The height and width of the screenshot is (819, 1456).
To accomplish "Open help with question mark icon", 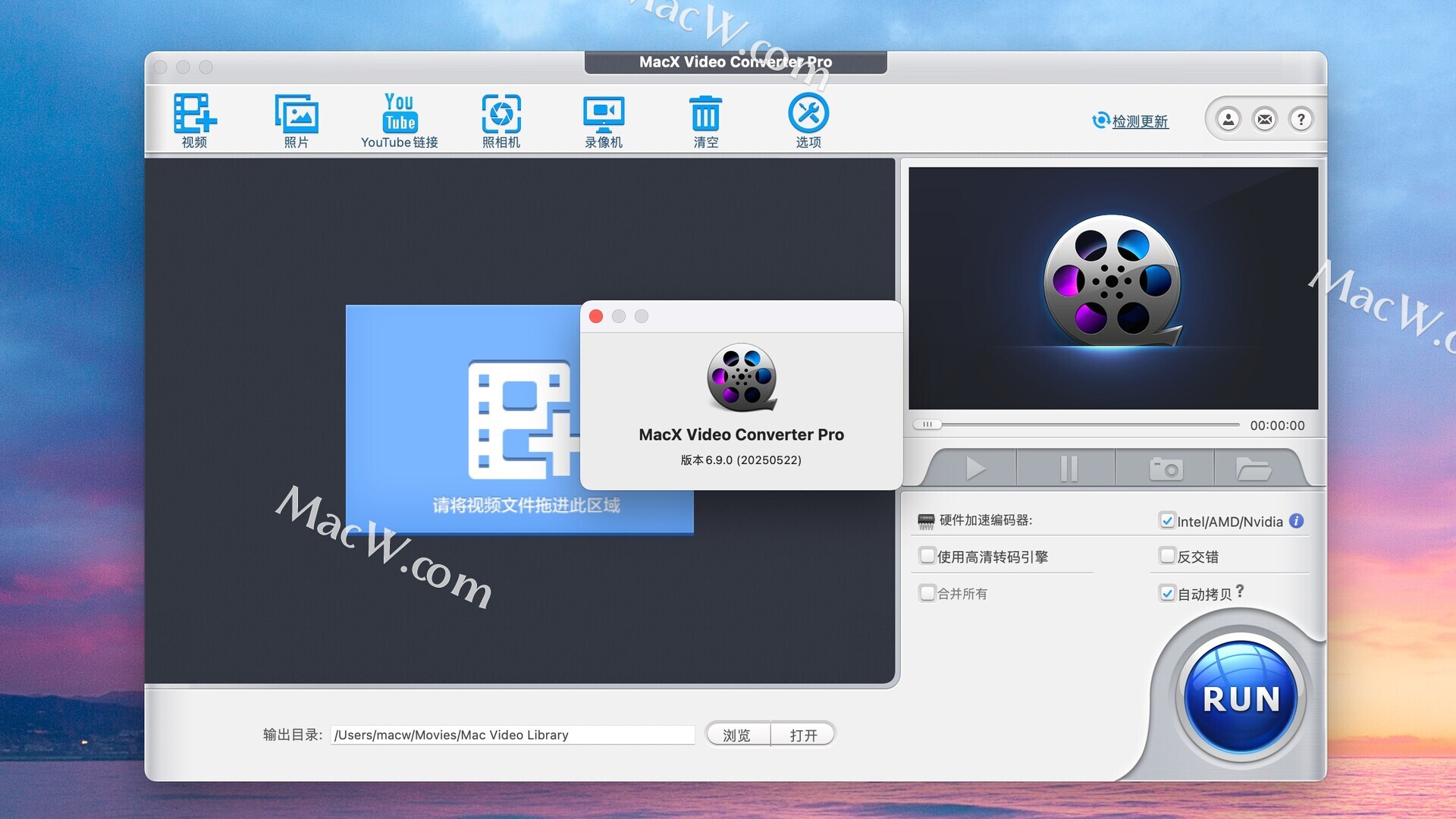I will (1301, 119).
